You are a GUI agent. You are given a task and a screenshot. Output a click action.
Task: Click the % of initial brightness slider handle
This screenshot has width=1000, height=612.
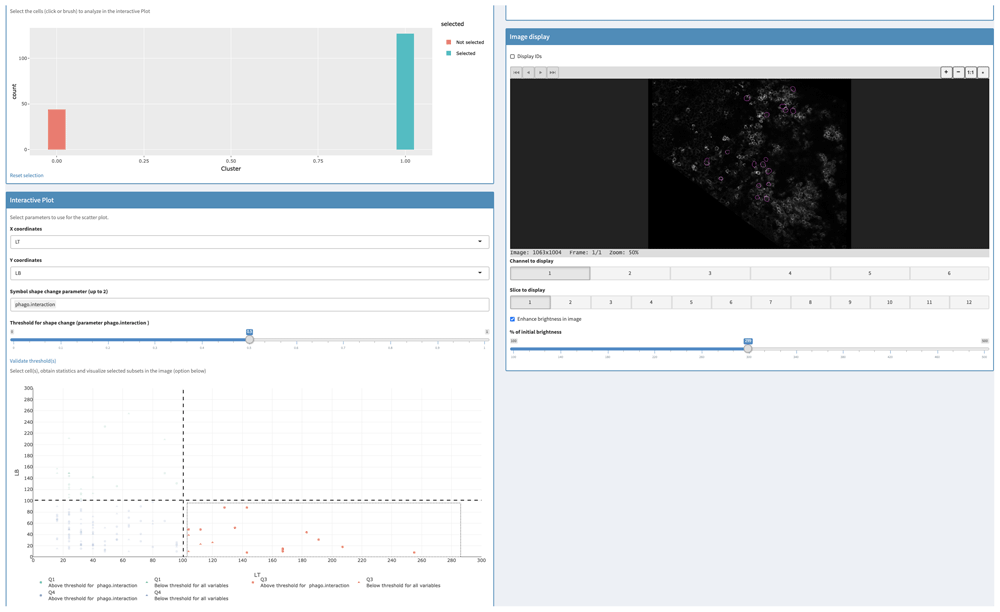748,349
